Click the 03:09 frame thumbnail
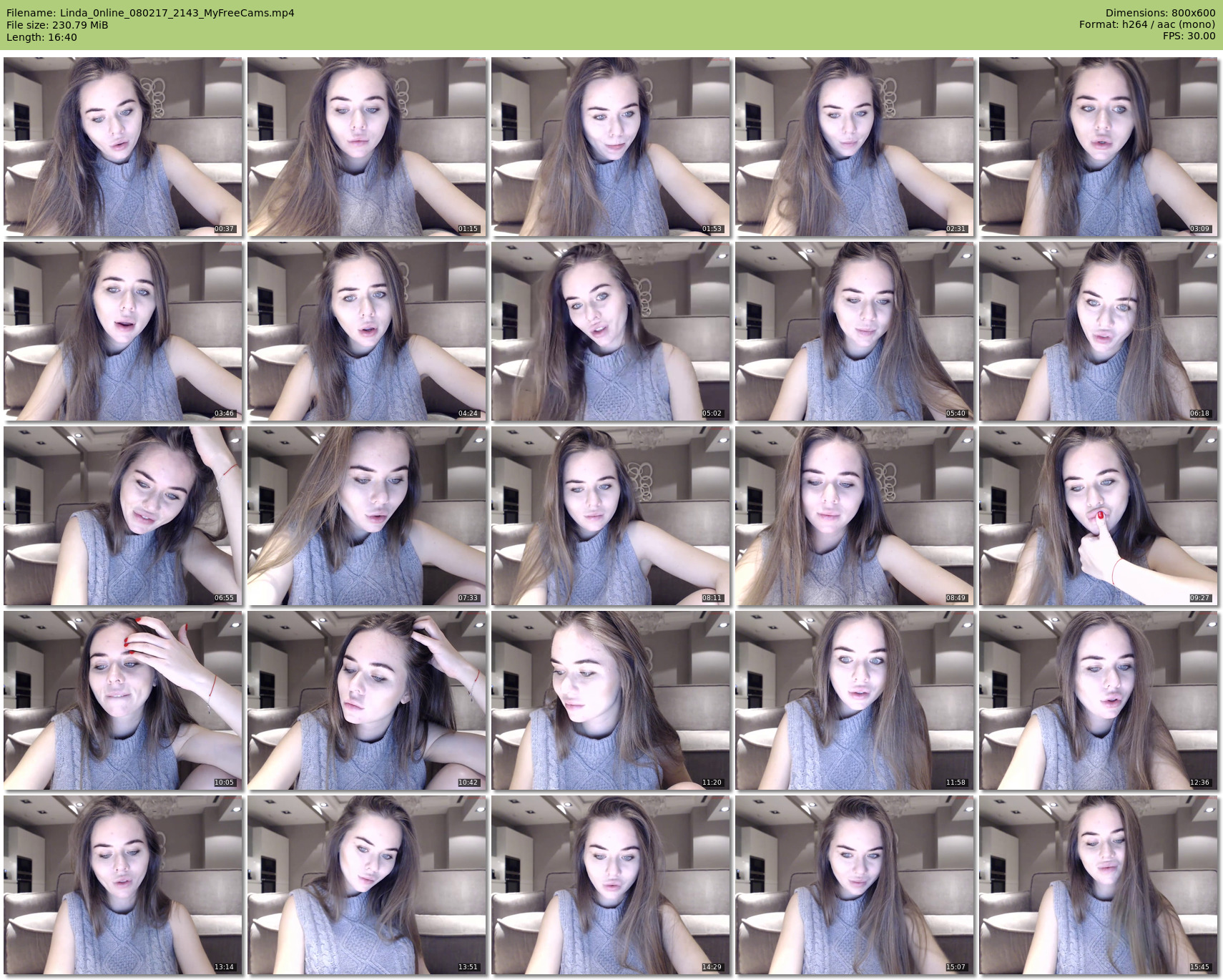 [1099, 147]
